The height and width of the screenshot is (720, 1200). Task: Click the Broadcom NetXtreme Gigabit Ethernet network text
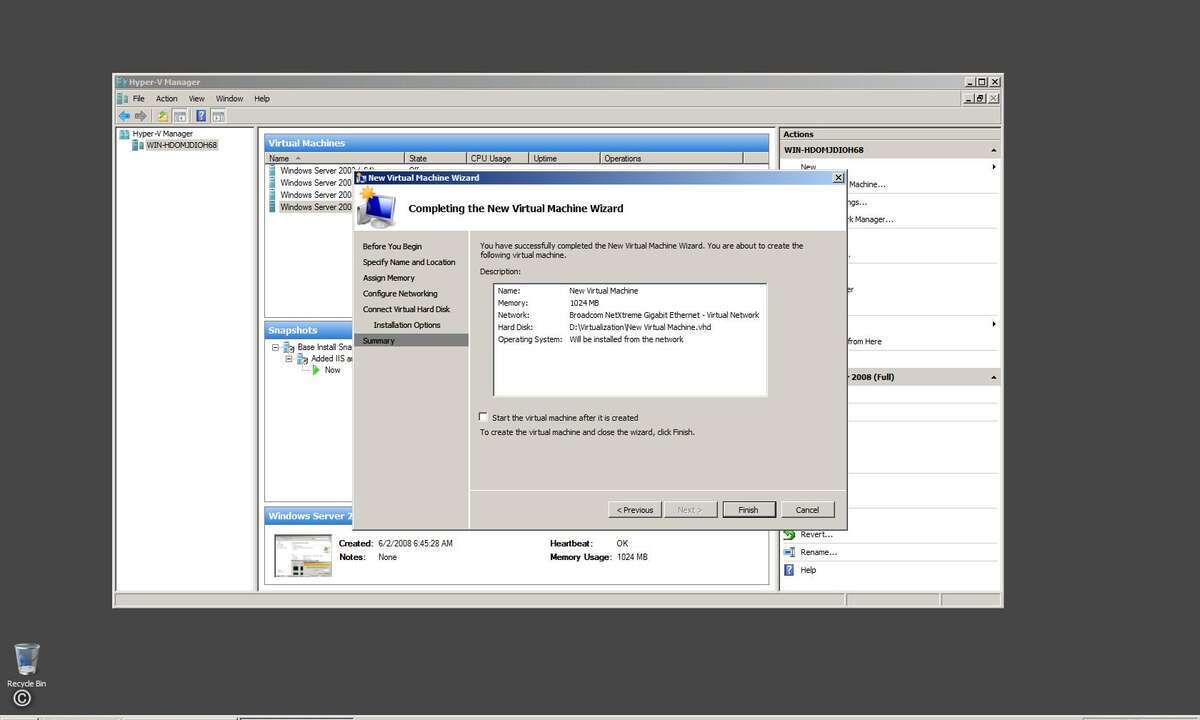pyautogui.click(x=664, y=315)
